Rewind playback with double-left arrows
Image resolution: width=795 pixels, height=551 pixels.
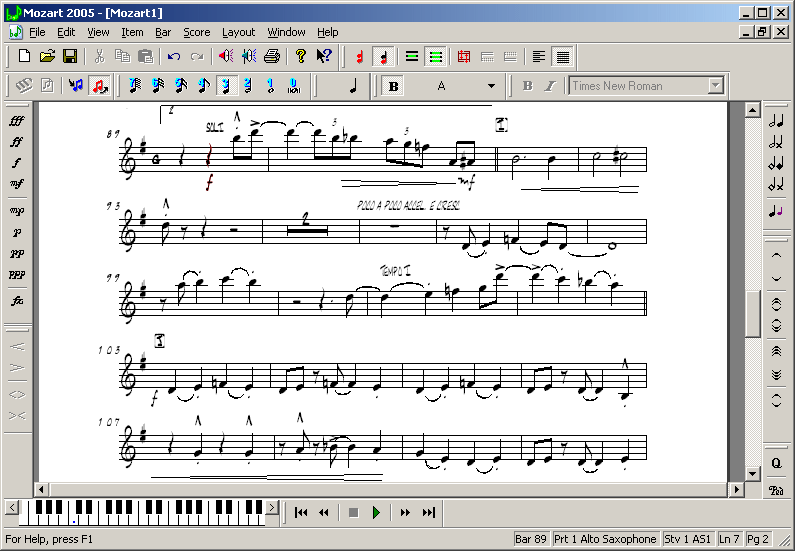tap(323, 512)
